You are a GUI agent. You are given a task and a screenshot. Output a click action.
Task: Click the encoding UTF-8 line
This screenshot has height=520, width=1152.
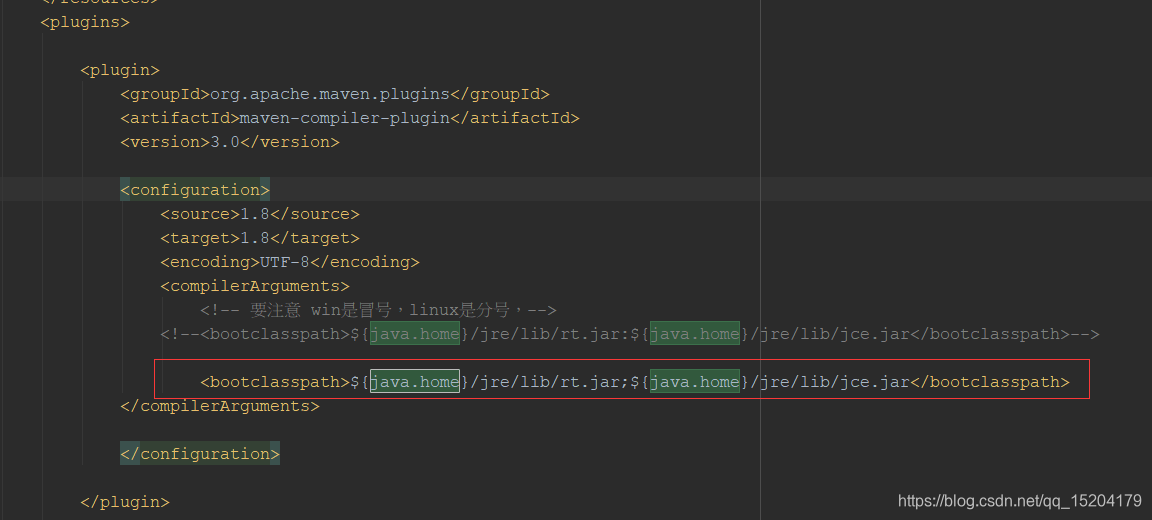(x=289, y=261)
